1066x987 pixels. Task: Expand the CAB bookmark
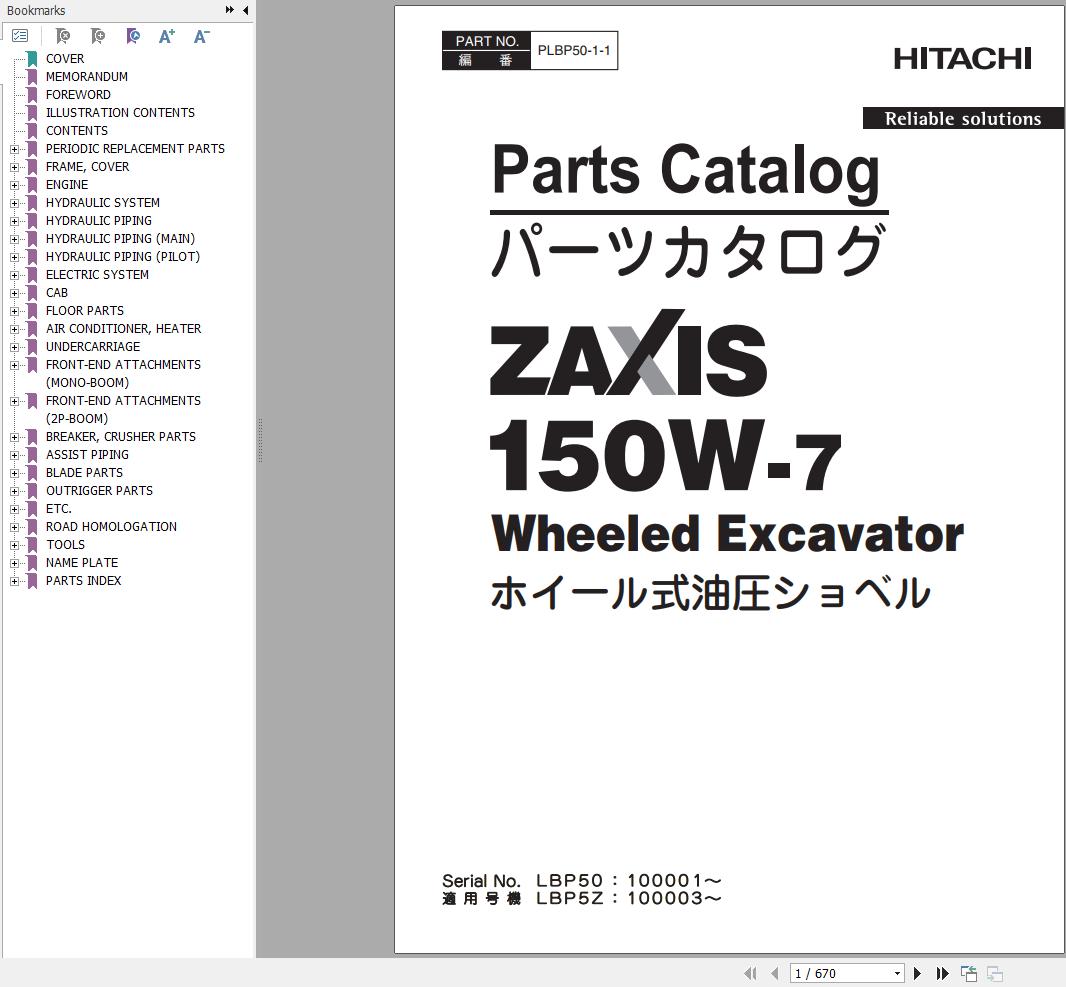[x=14, y=293]
